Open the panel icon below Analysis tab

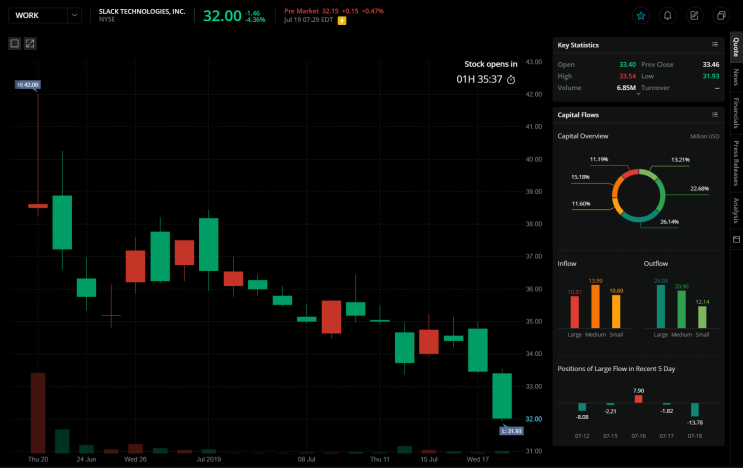(736, 239)
